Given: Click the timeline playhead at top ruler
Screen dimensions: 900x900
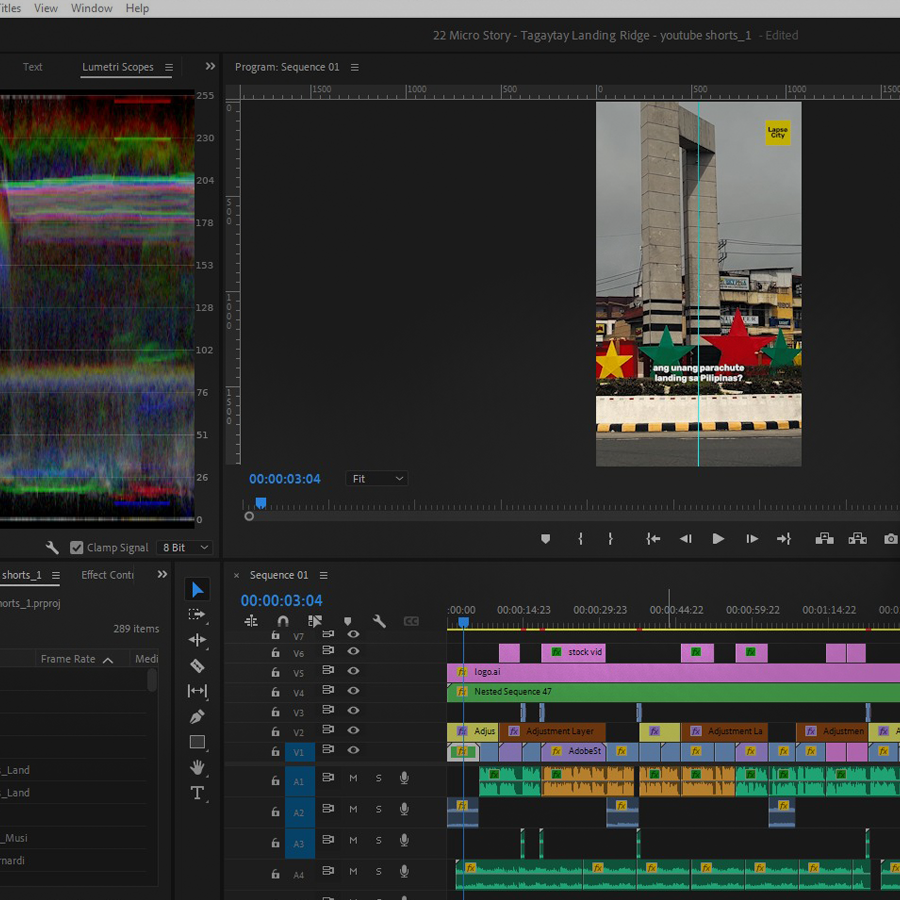Looking at the screenshot, I should pyautogui.click(x=463, y=622).
